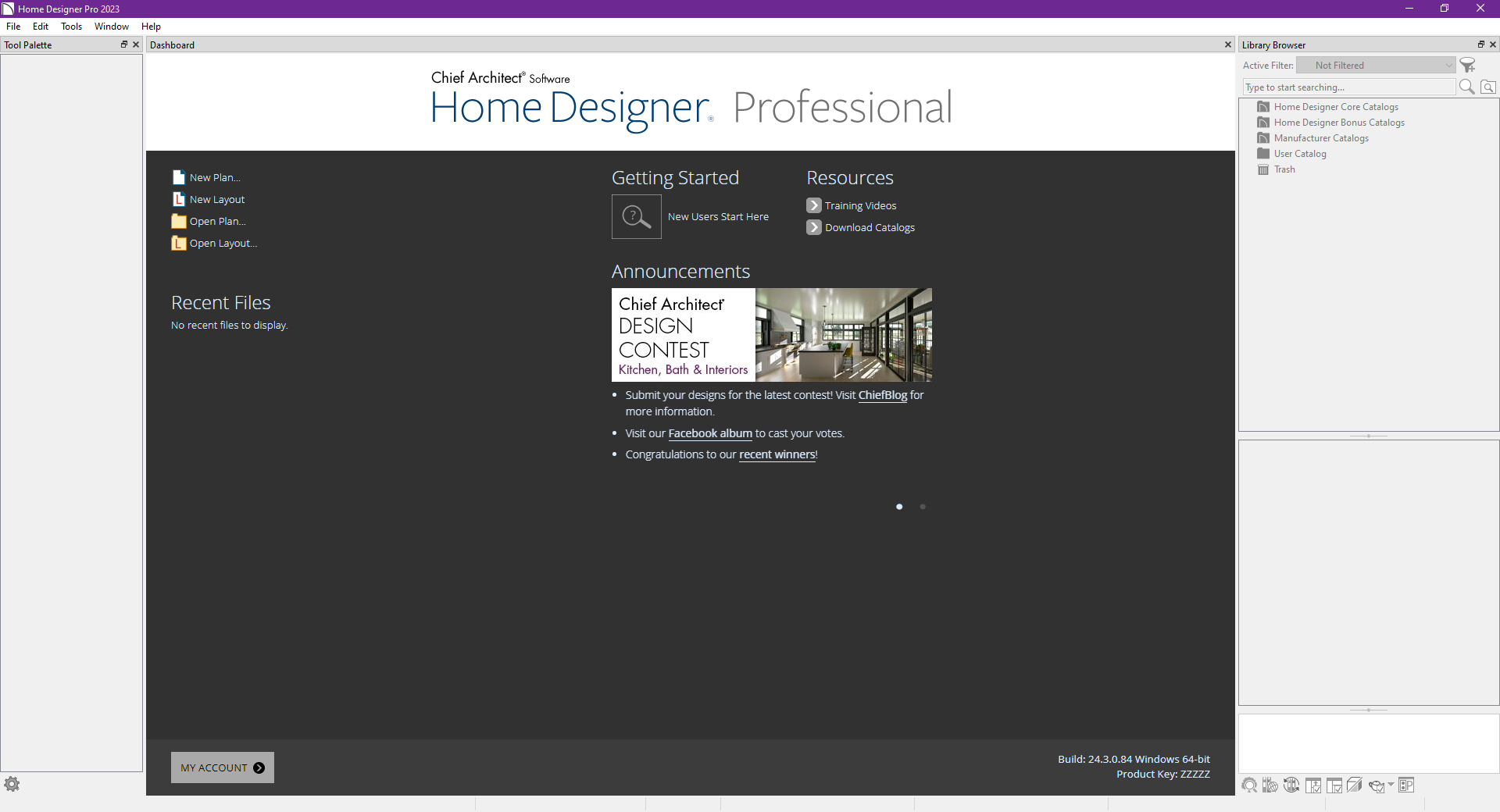Select User Catalog label in the library tree

1300,154
